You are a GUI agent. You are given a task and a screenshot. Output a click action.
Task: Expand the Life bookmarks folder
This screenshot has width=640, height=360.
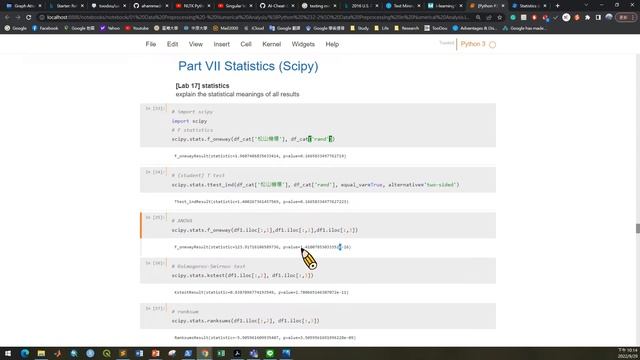click(x=382, y=28)
